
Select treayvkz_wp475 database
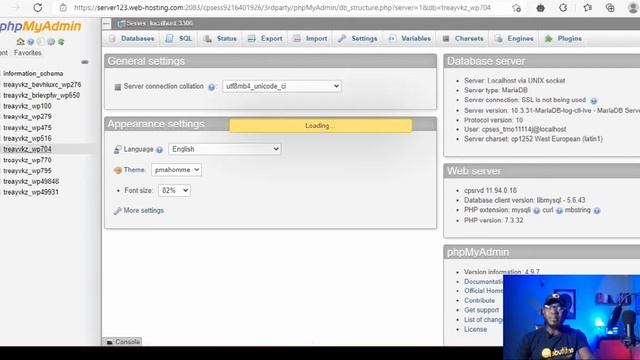pos(27,128)
